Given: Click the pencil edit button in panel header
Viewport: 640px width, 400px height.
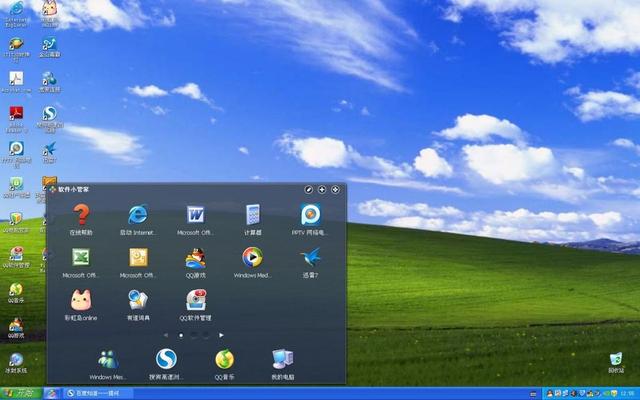Looking at the screenshot, I should click(x=309, y=189).
